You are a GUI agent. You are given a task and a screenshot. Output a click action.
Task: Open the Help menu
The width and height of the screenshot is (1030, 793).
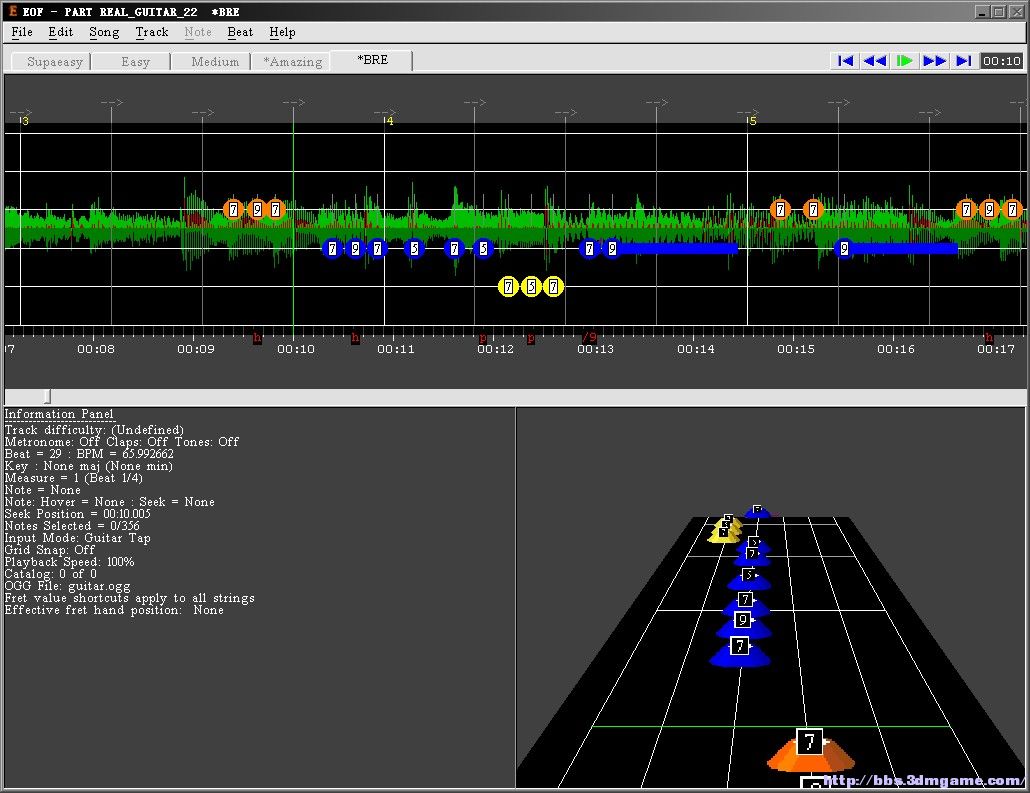click(x=282, y=32)
